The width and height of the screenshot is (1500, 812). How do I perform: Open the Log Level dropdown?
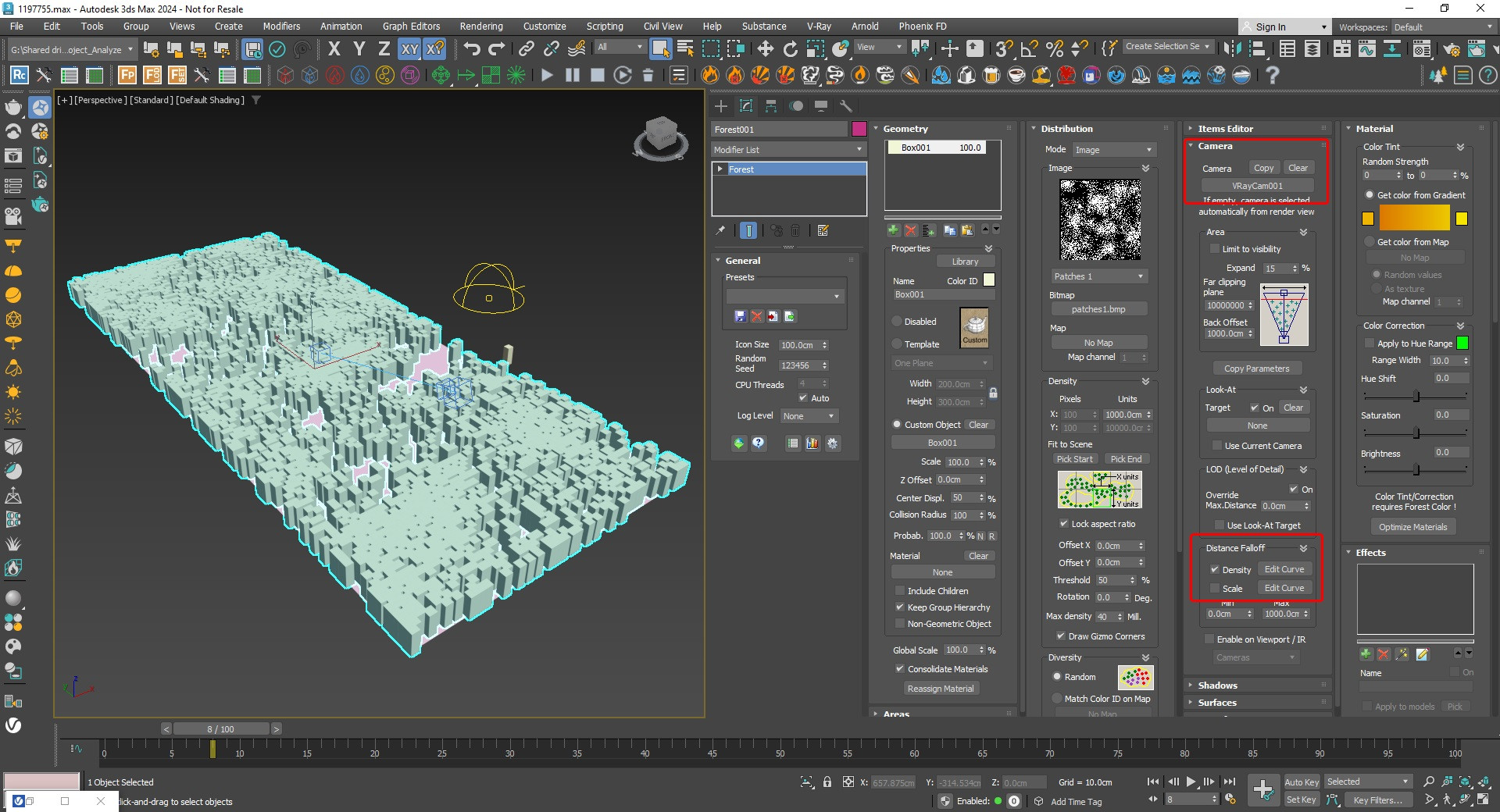tap(809, 416)
